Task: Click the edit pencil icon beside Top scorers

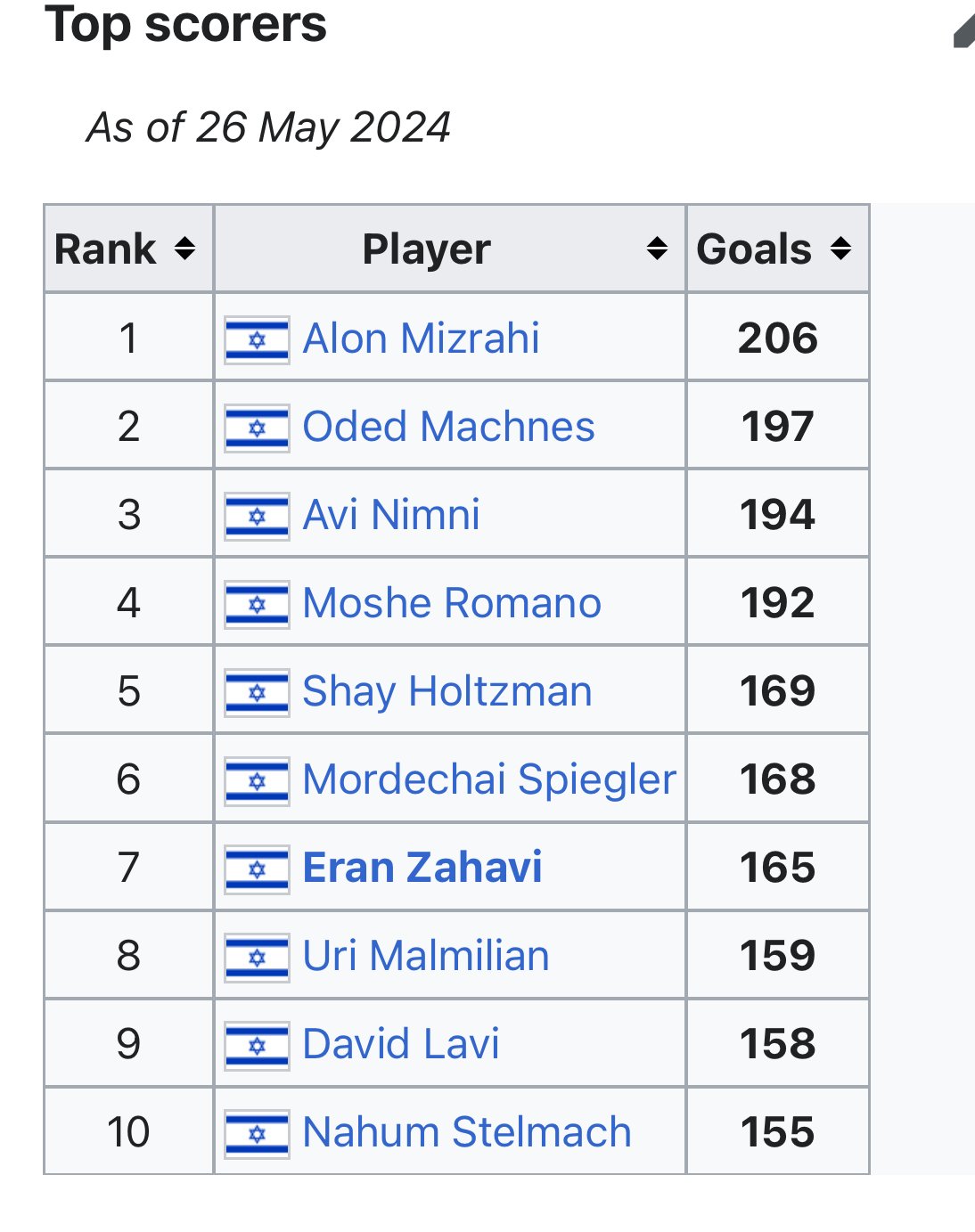Action: pyautogui.click(x=963, y=31)
